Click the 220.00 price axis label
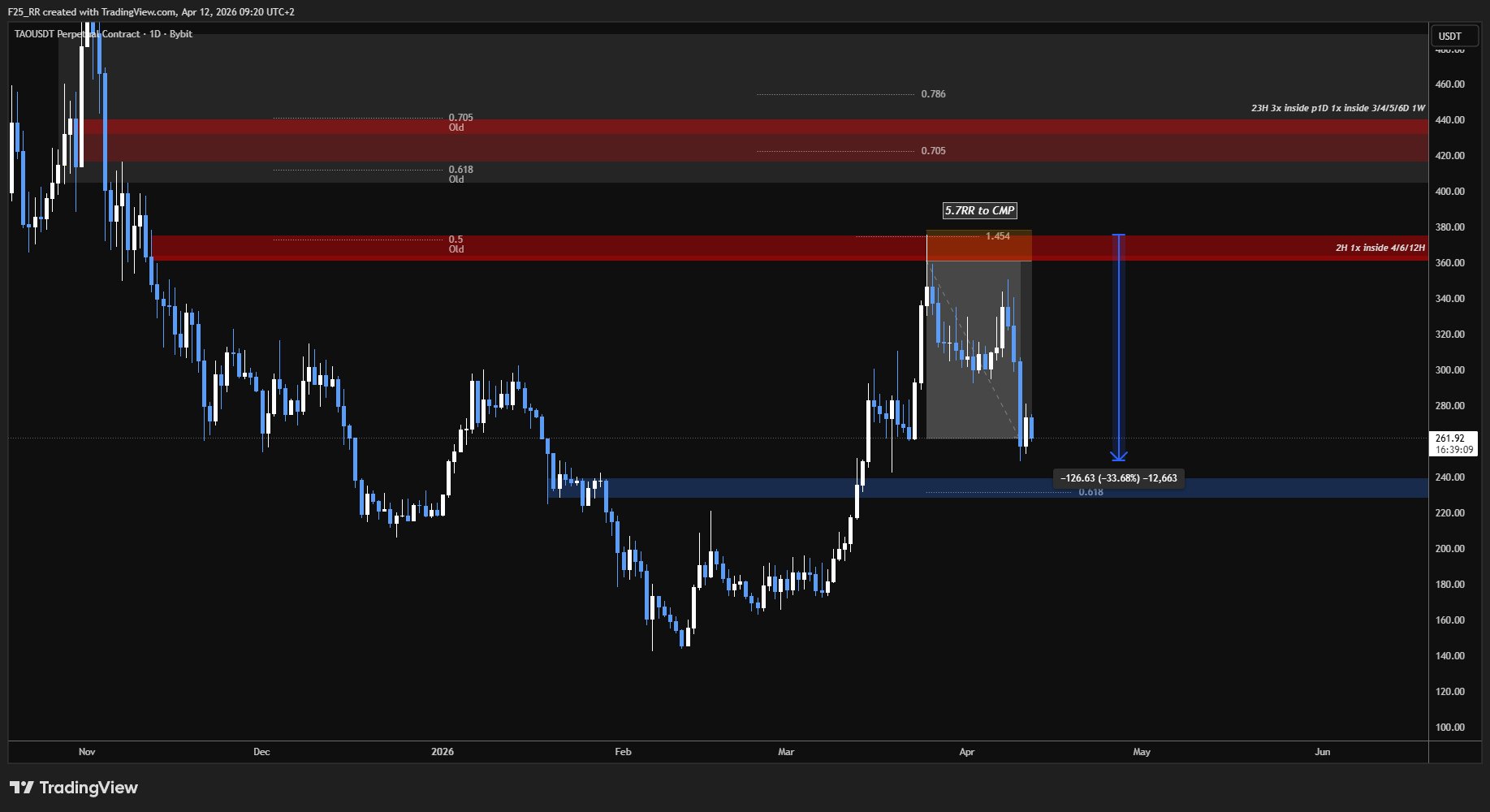 (x=1449, y=513)
